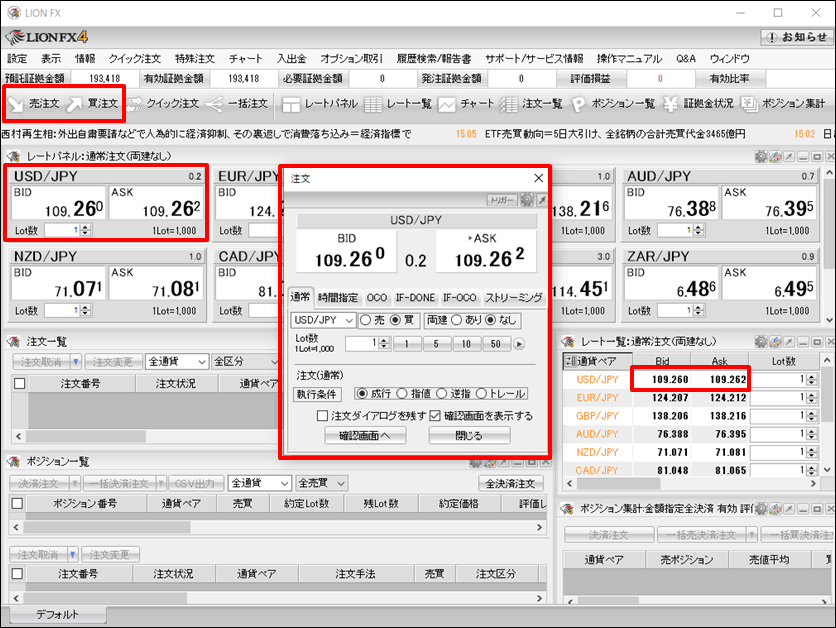Set lot size with the 50 button
836x628 pixels.
click(x=495, y=344)
